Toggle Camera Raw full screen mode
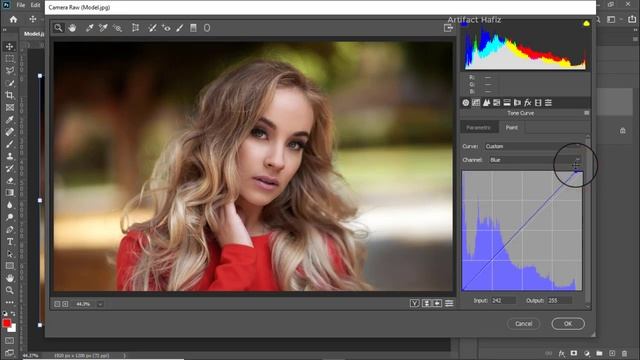The height and width of the screenshot is (360, 640). [x=448, y=28]
